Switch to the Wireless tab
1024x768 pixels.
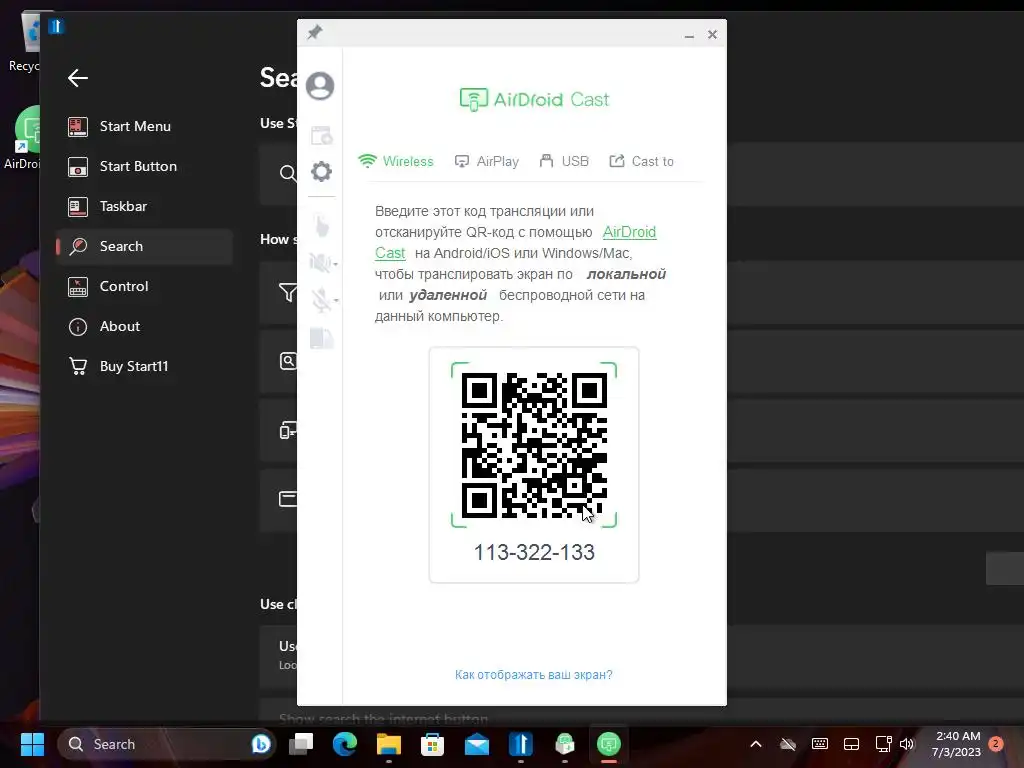click(396, 161)
